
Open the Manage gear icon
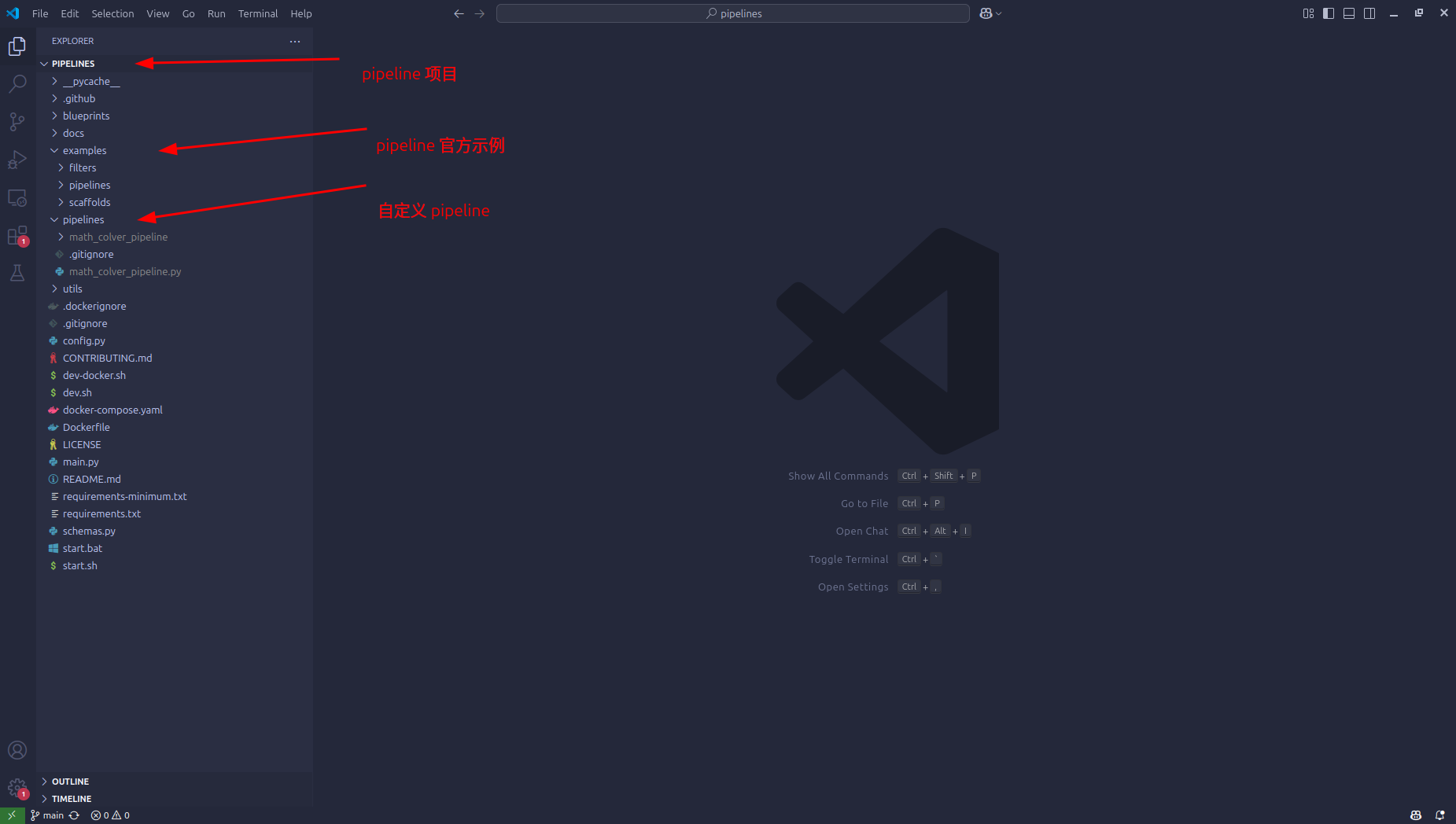[17, 788]
